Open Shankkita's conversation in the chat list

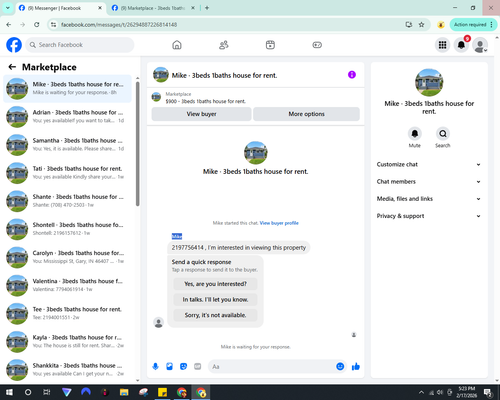point(67,370)
